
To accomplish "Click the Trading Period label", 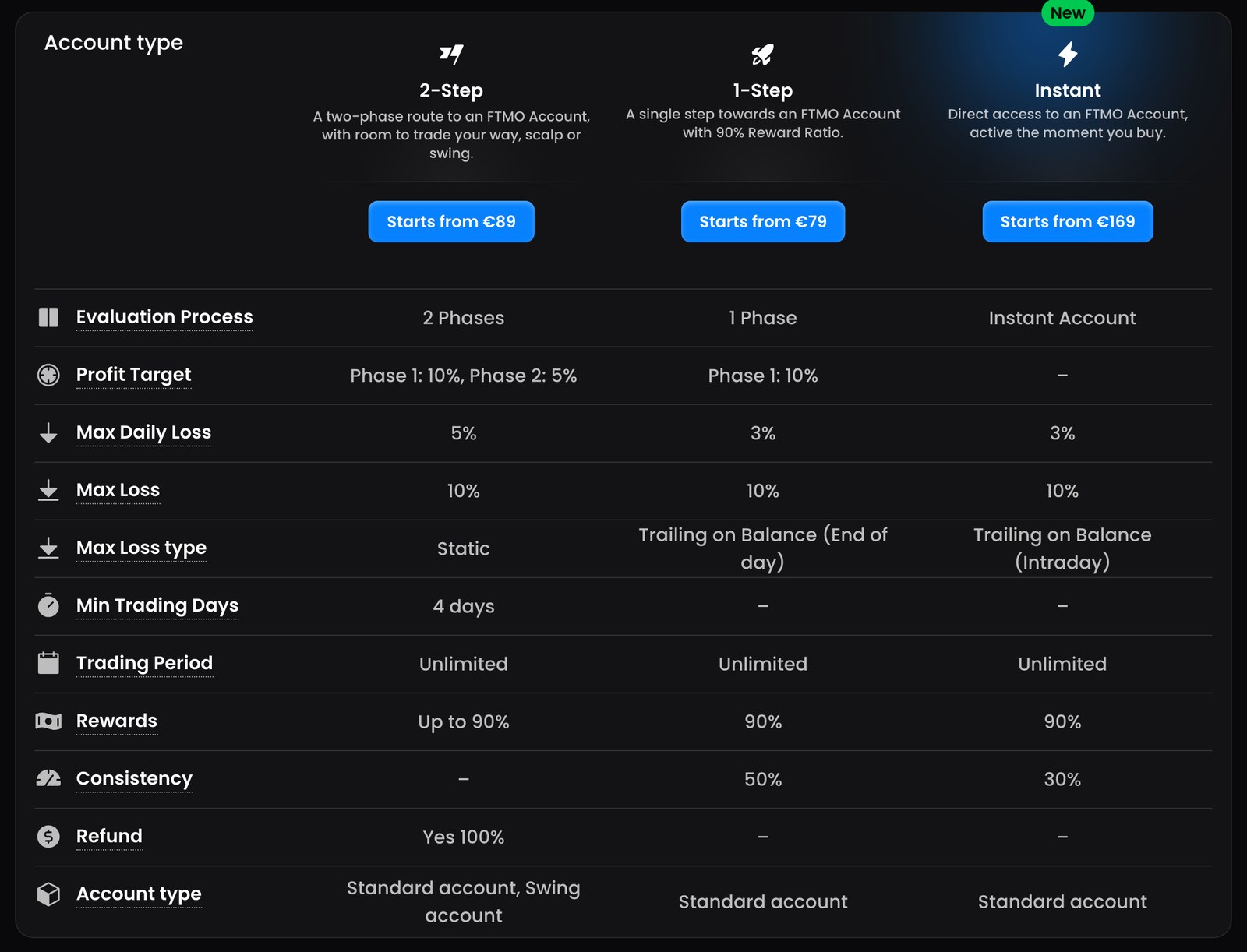I will (144, 663).
